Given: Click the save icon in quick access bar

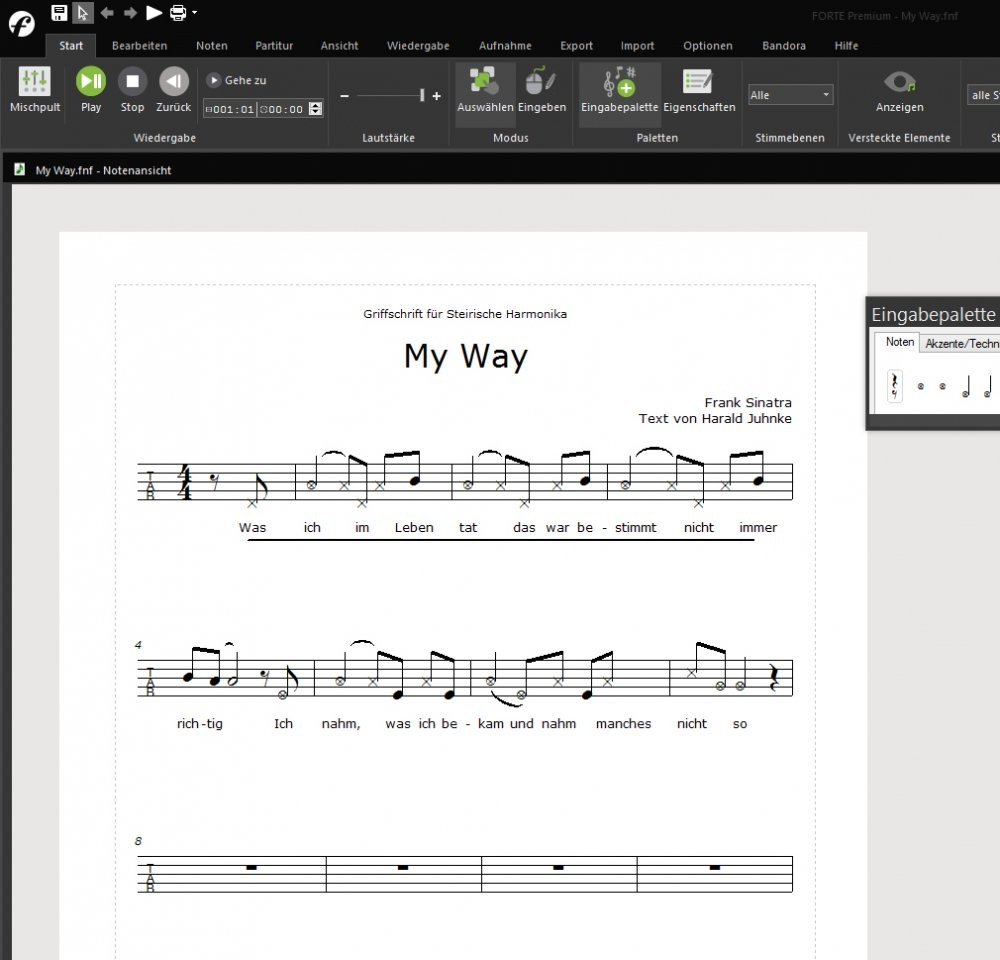Looking at the screenshot, I should tap(59, 12).
